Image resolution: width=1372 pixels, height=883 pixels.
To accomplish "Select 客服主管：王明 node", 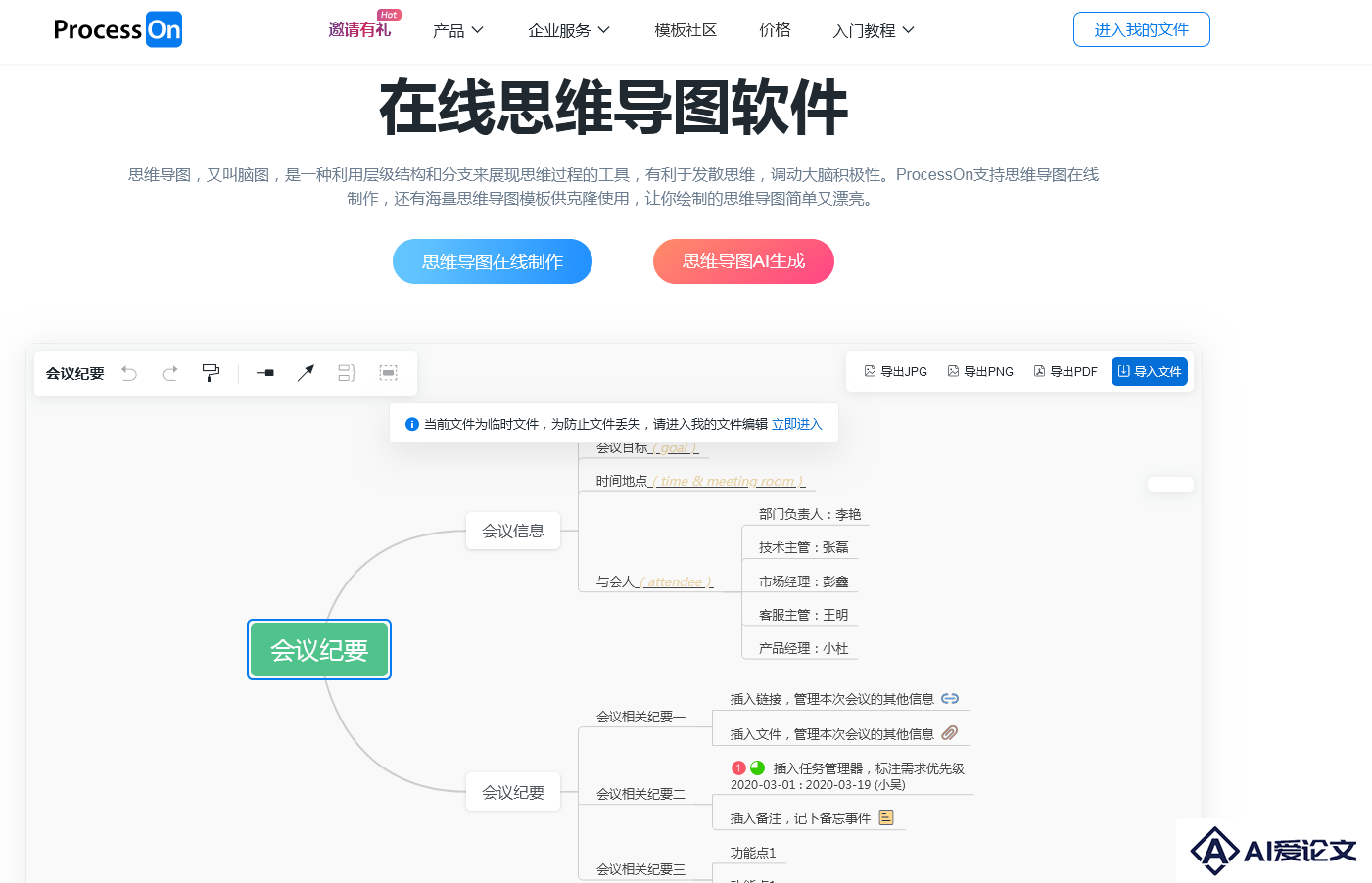I will [x=804, y=615].
